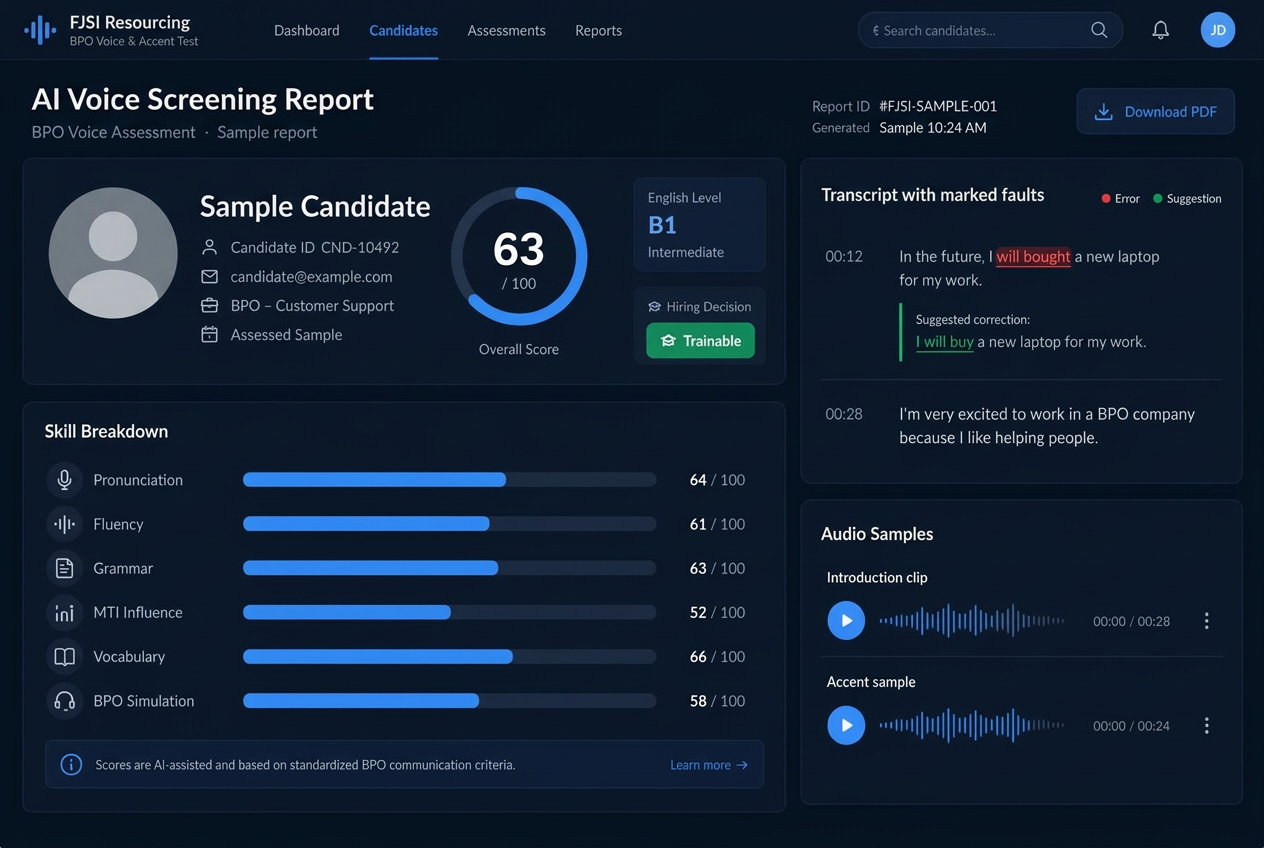
Task: Click the highlighted error 'will bought'
Action: pyautogui.click(x=1033, y=257)
